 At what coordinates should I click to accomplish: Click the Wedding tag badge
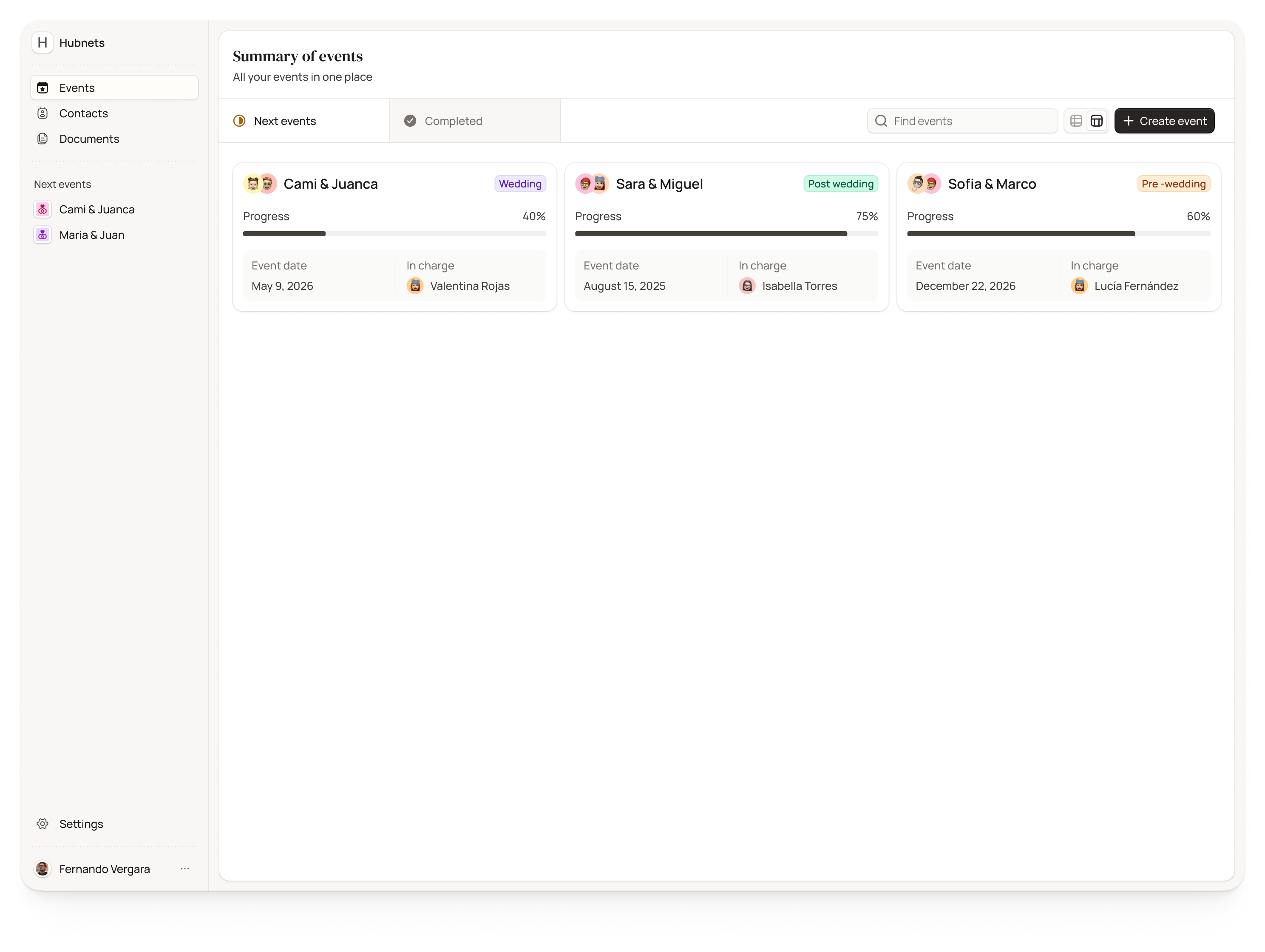[520, 184]
